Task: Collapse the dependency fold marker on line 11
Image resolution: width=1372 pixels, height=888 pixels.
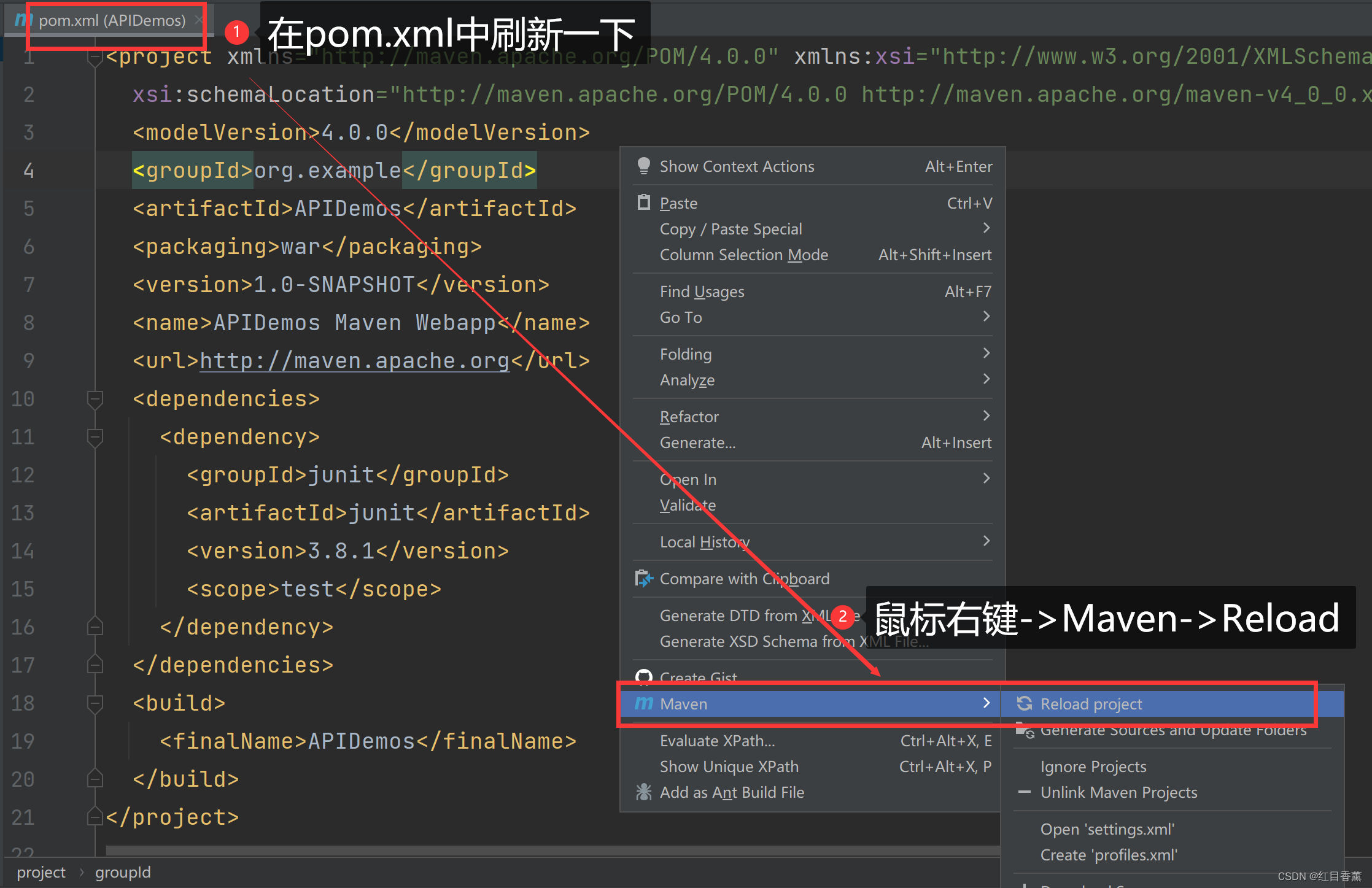Action: (x=95, y=437)
